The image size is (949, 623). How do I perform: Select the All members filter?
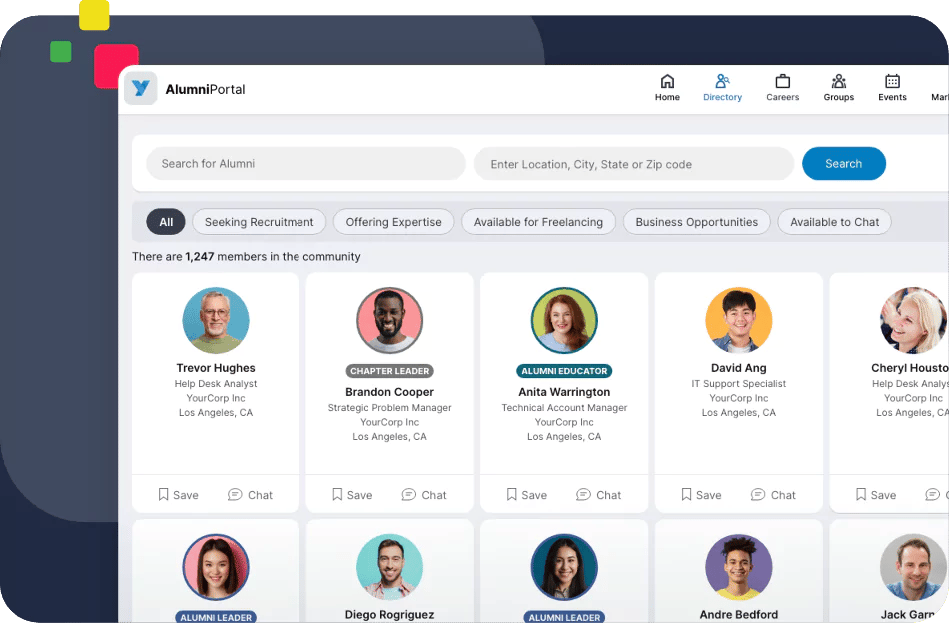click(165, 221)
